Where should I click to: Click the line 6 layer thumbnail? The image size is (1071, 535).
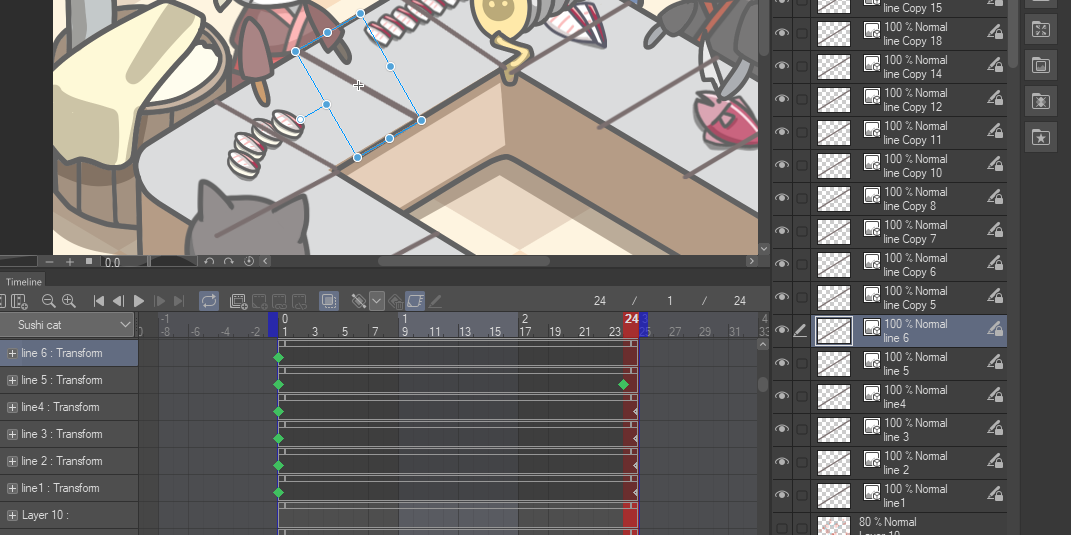point(834,331)
